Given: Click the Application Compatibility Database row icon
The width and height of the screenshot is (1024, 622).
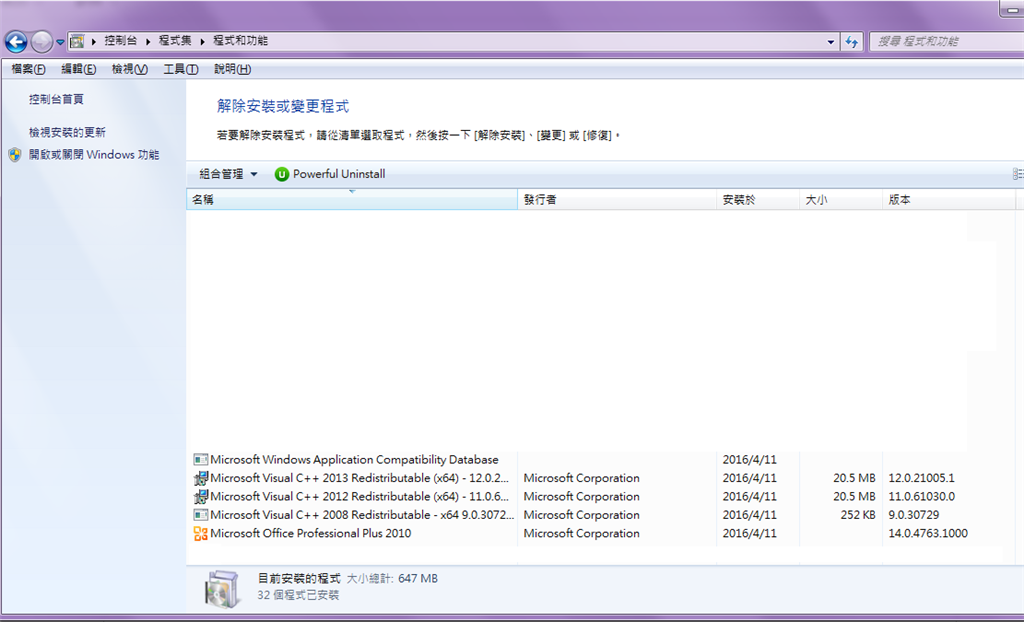Looking at the screenshot, I should click(x=200, y=460).
